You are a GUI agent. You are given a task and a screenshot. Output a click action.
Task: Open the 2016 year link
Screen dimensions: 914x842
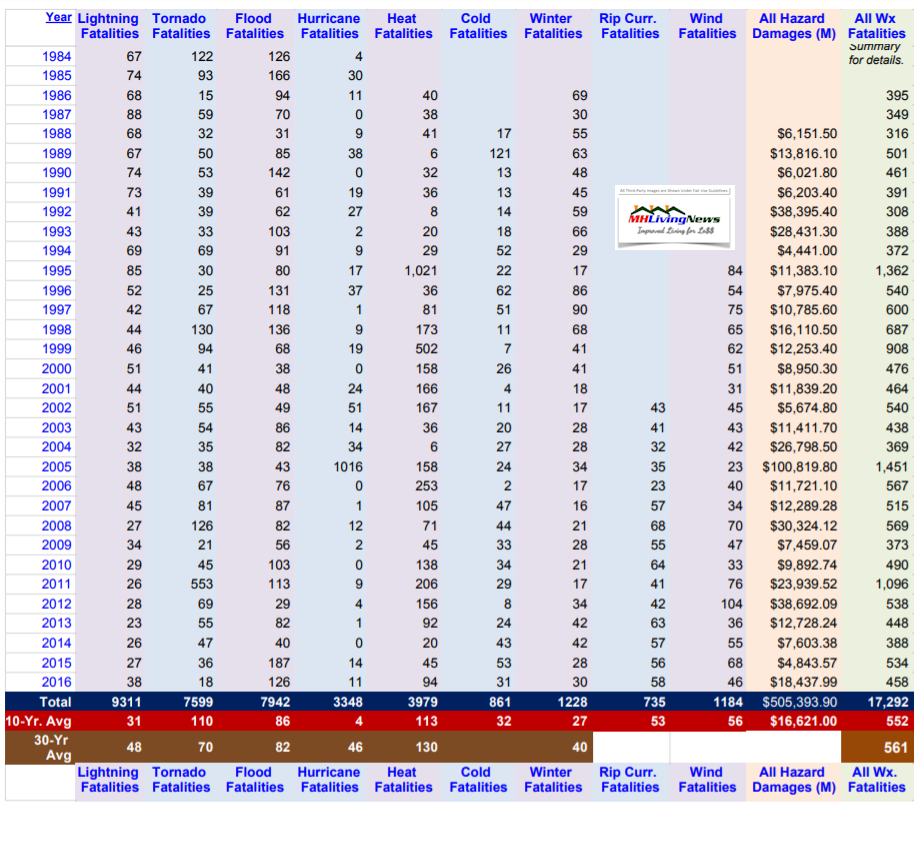click(x=57, y=682)
